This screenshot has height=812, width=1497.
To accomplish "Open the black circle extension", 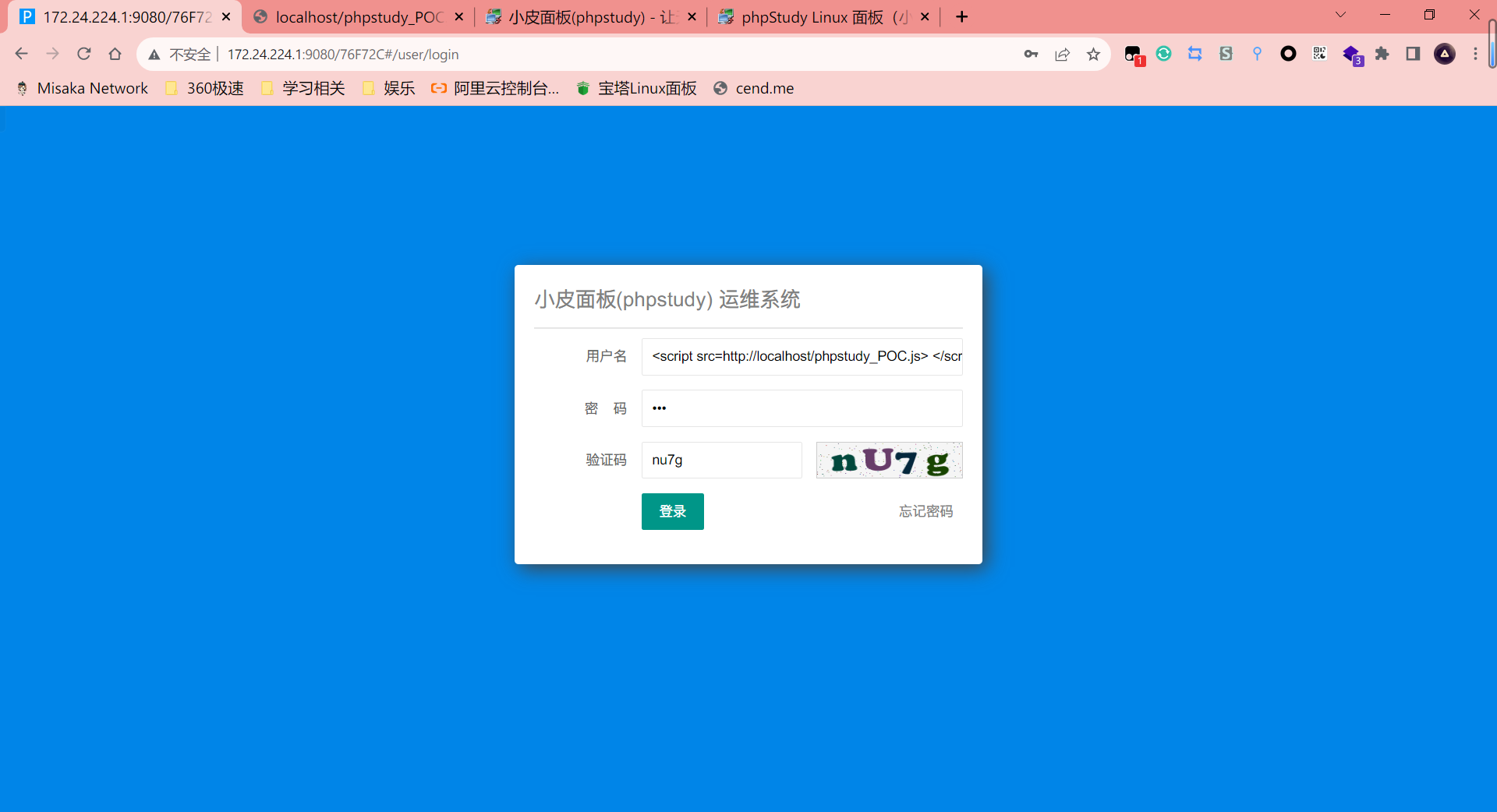I will pos(1288,53).
